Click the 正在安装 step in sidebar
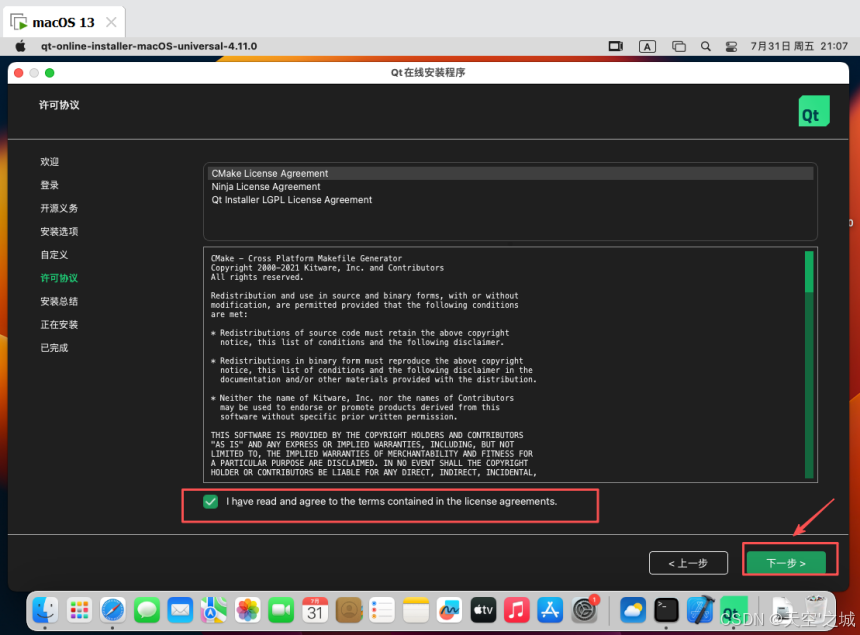This screenshot has width=860, height=635. pyautogui.click(x=59, y=325)
